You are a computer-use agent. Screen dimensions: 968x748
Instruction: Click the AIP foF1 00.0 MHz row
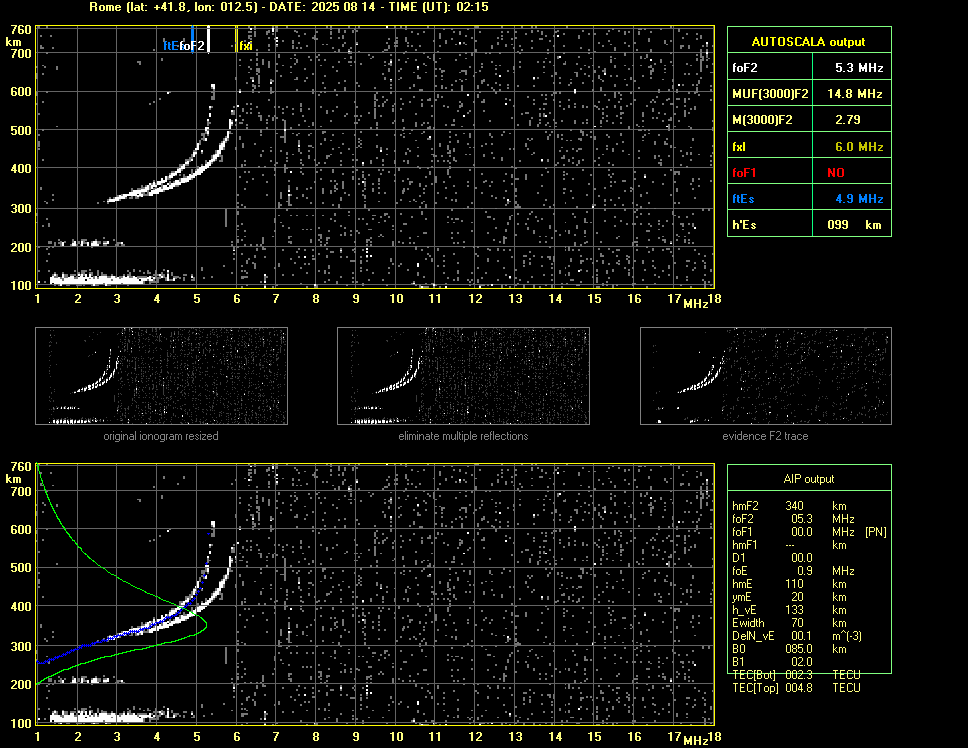click(x=809, y=532)
